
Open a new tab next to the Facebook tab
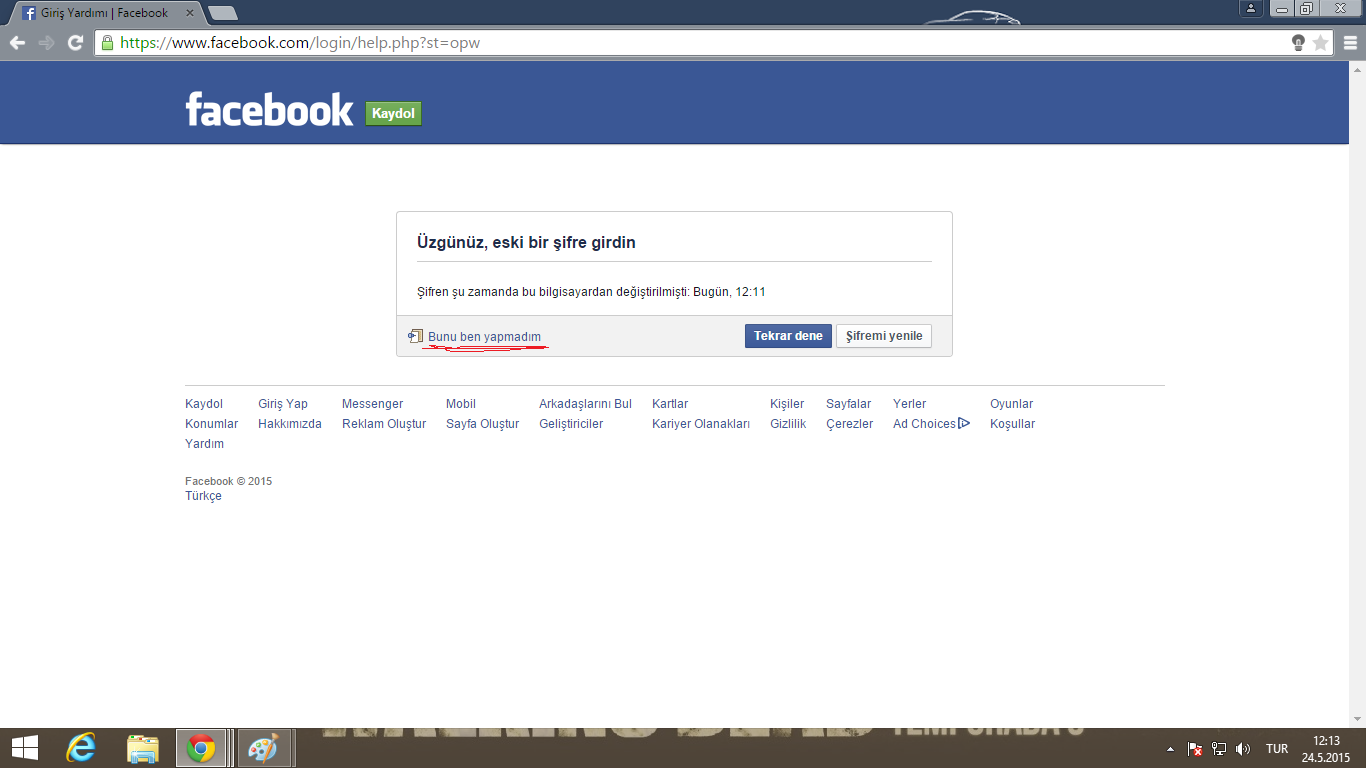pos(222,13)
